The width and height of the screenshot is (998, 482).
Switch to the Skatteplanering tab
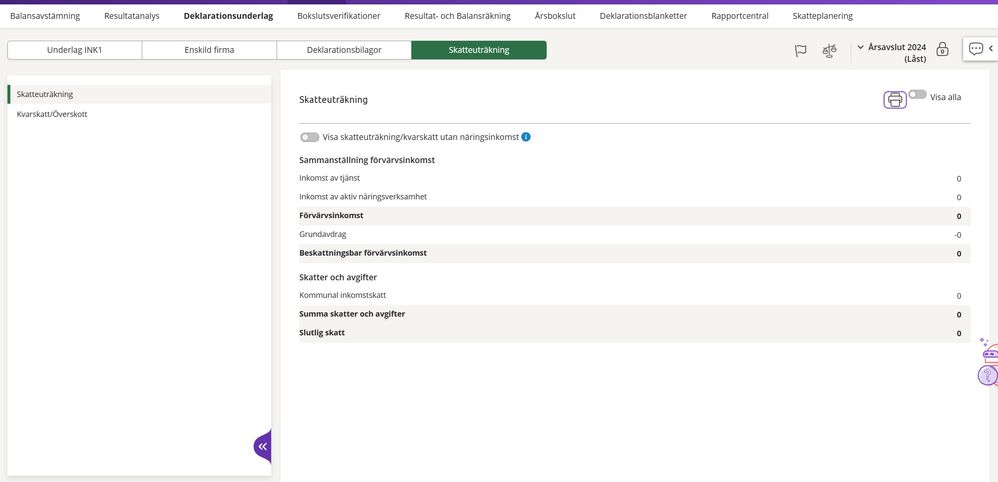pos(822,16)
